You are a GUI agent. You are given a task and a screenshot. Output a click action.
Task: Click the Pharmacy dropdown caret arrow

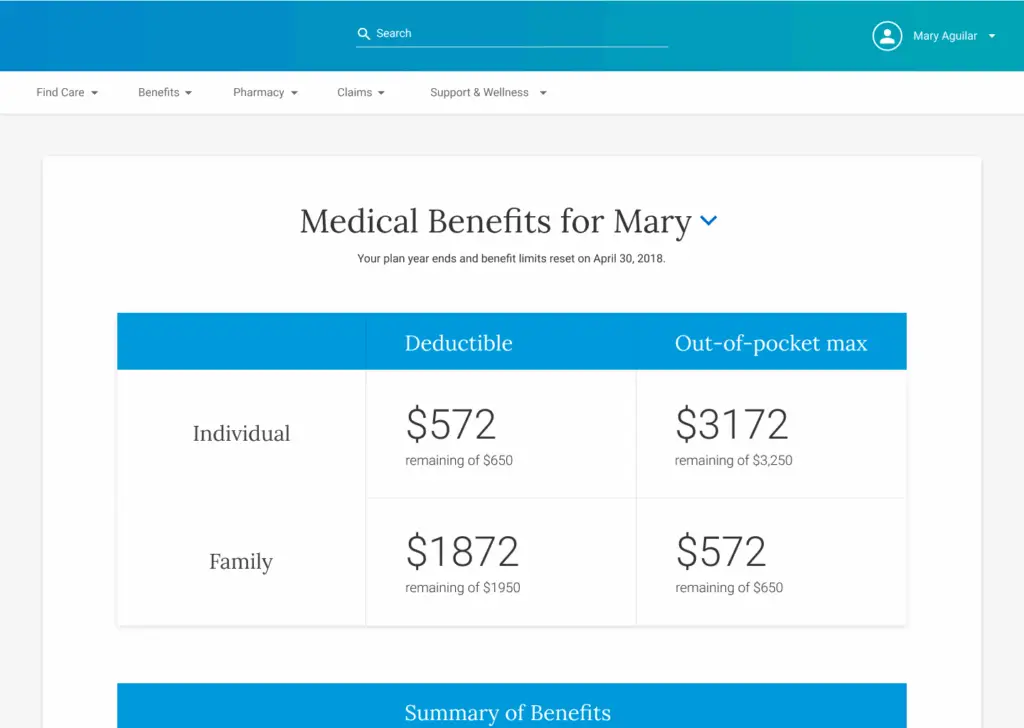coord(294,93)
